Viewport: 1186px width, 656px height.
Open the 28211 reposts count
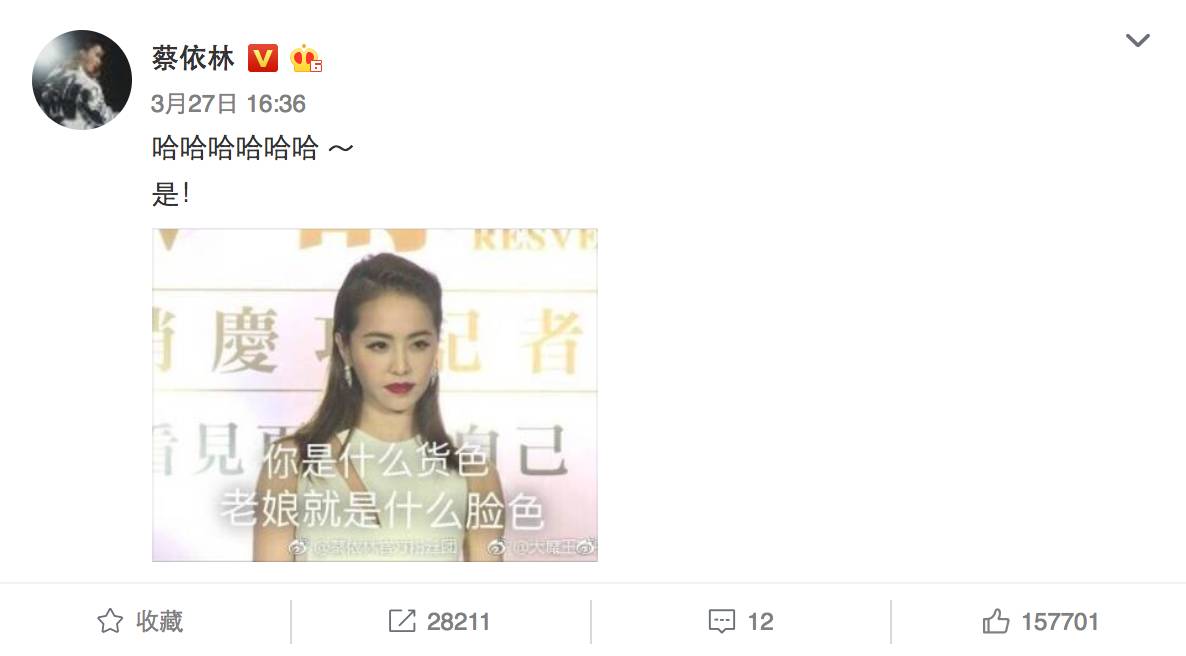click(x=458, y=622)
